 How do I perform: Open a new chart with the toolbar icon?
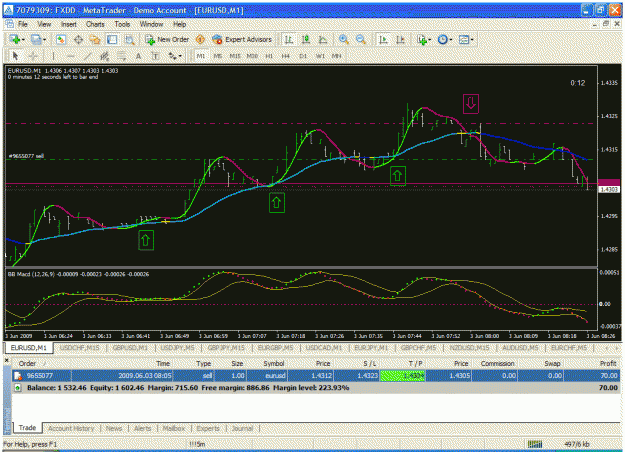click(15, 39)
